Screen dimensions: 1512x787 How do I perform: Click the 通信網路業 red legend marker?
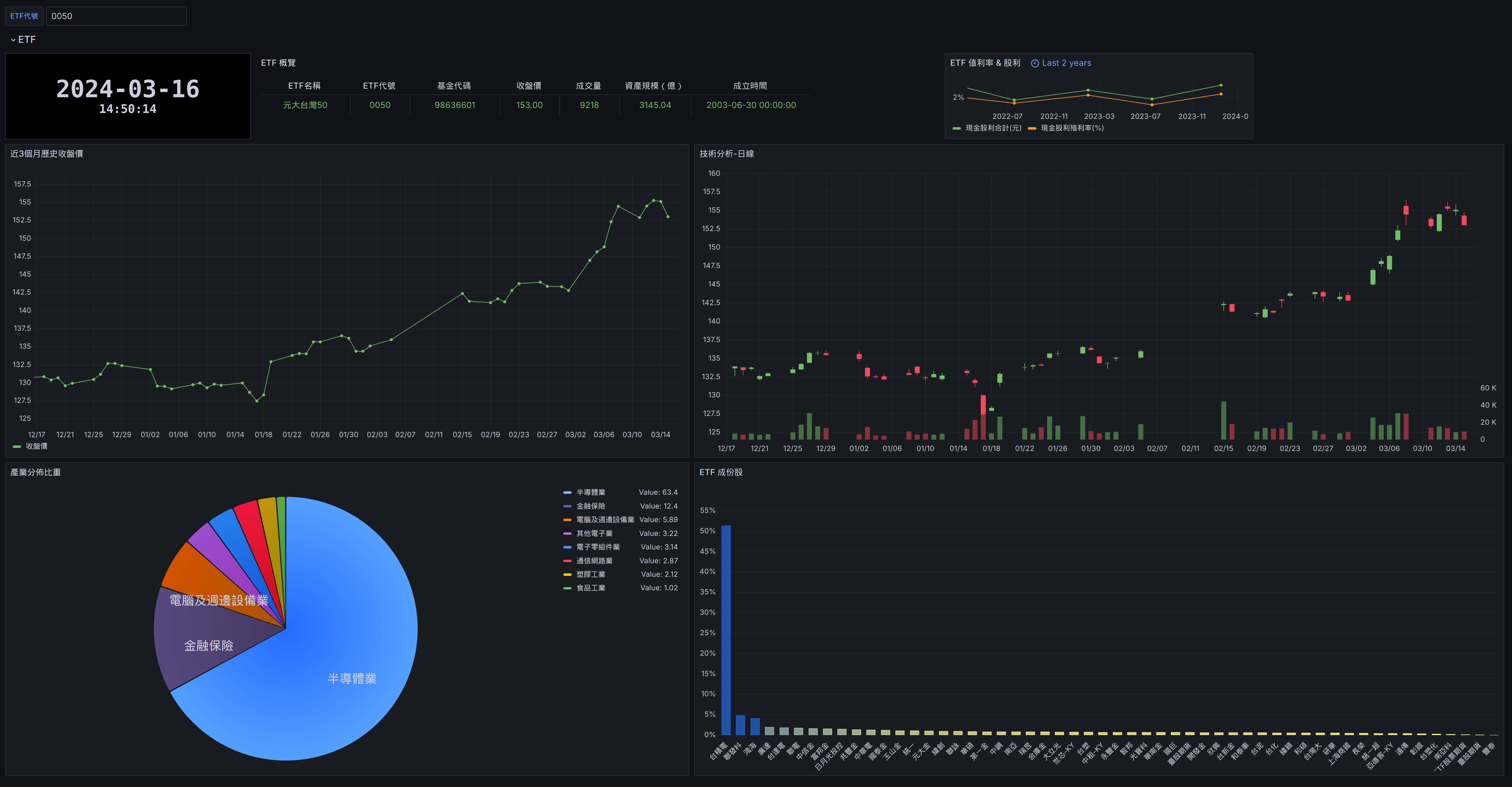click(567, 561)
